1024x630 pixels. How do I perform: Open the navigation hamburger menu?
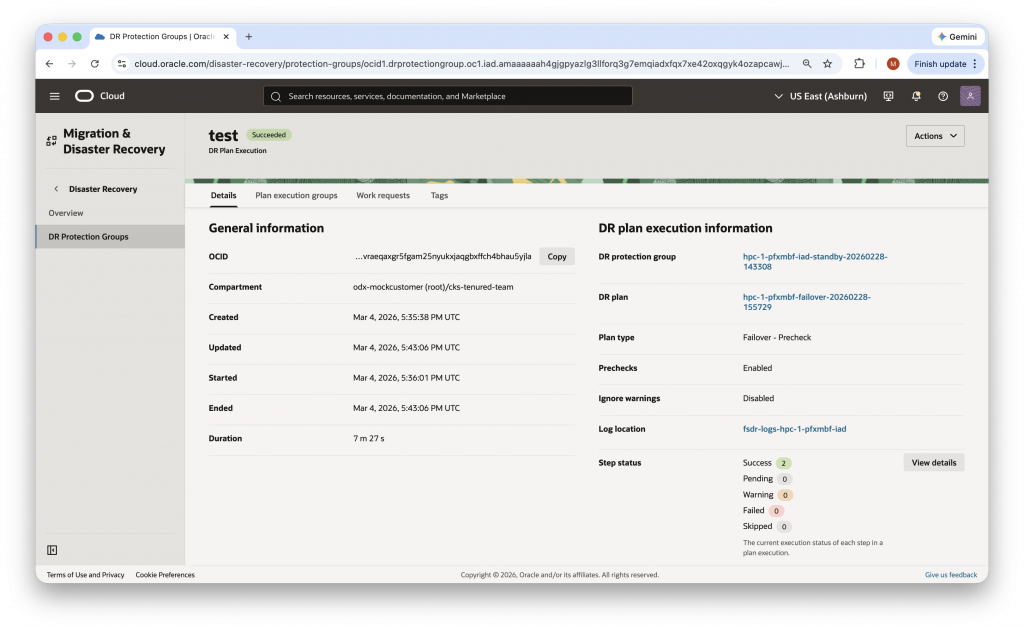(54, 96)
